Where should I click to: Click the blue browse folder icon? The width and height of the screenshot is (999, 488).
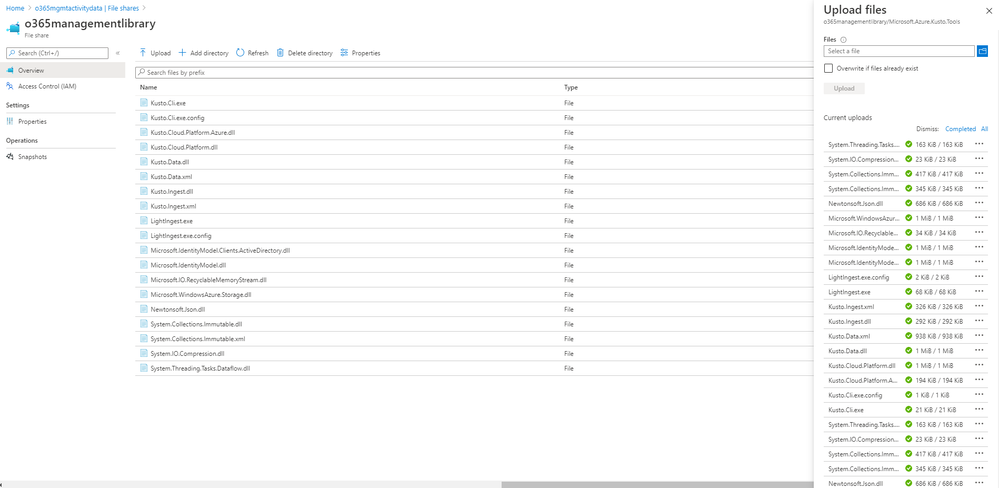point(982,51)
